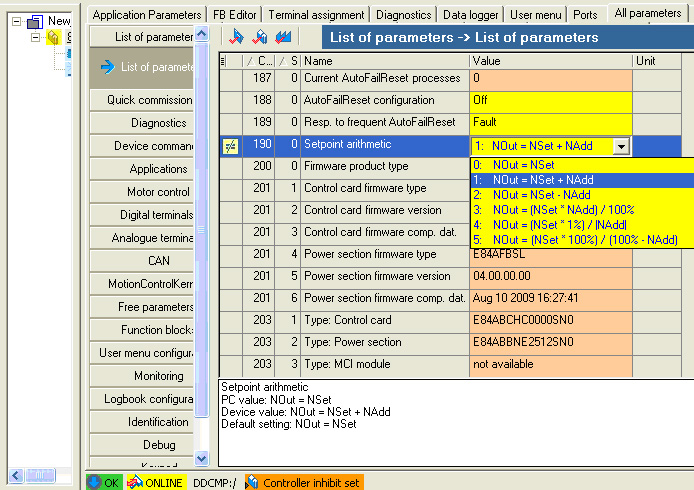Screen dimensions: 694x490
Task: Click the not-equal marker icon in row 190
Action: coord(230,146)
